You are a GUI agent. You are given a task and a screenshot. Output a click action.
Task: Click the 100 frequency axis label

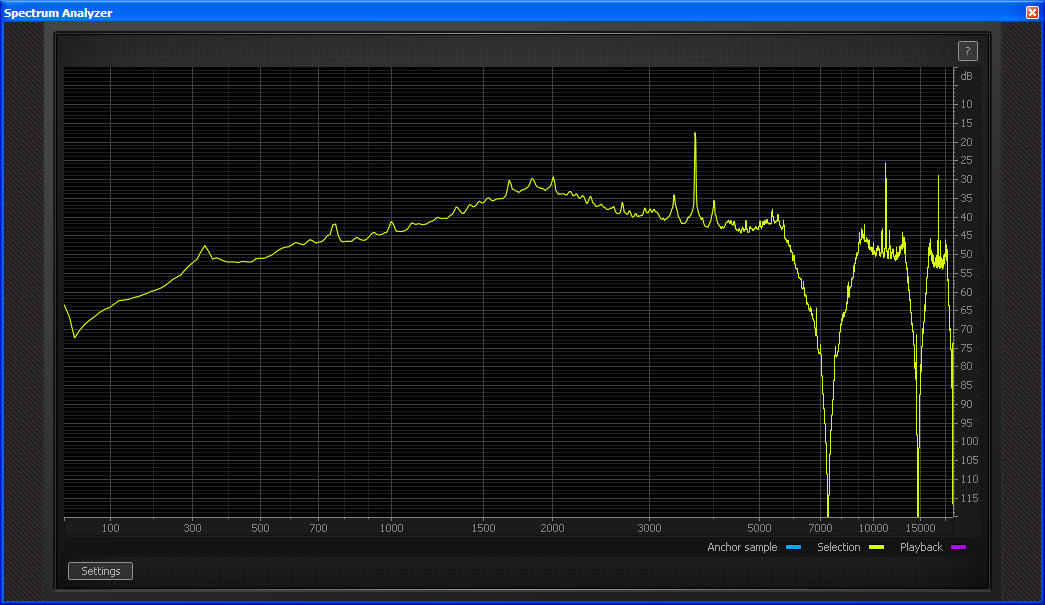(110, 528)
